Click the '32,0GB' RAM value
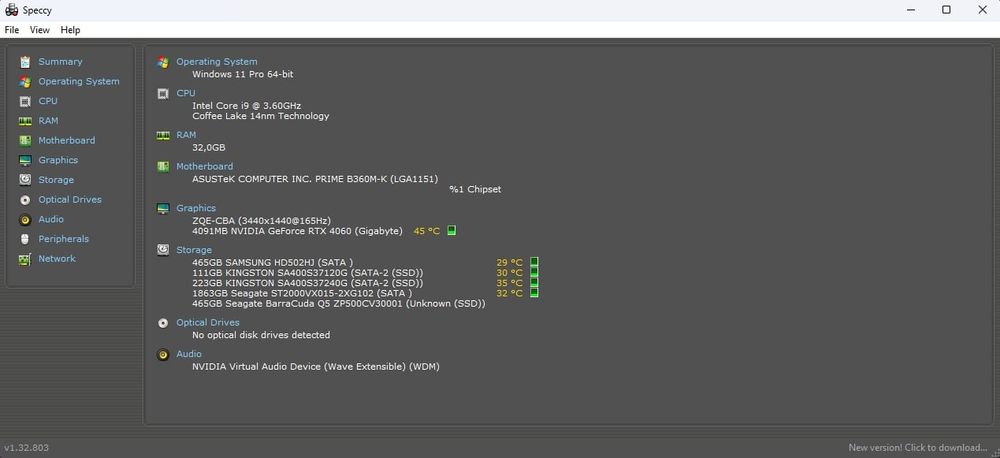 (x=209, y=147)
